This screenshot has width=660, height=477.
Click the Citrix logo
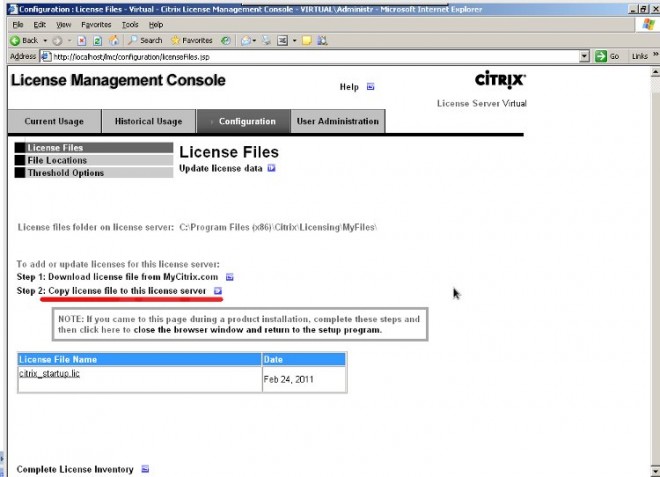click(500, 80)
